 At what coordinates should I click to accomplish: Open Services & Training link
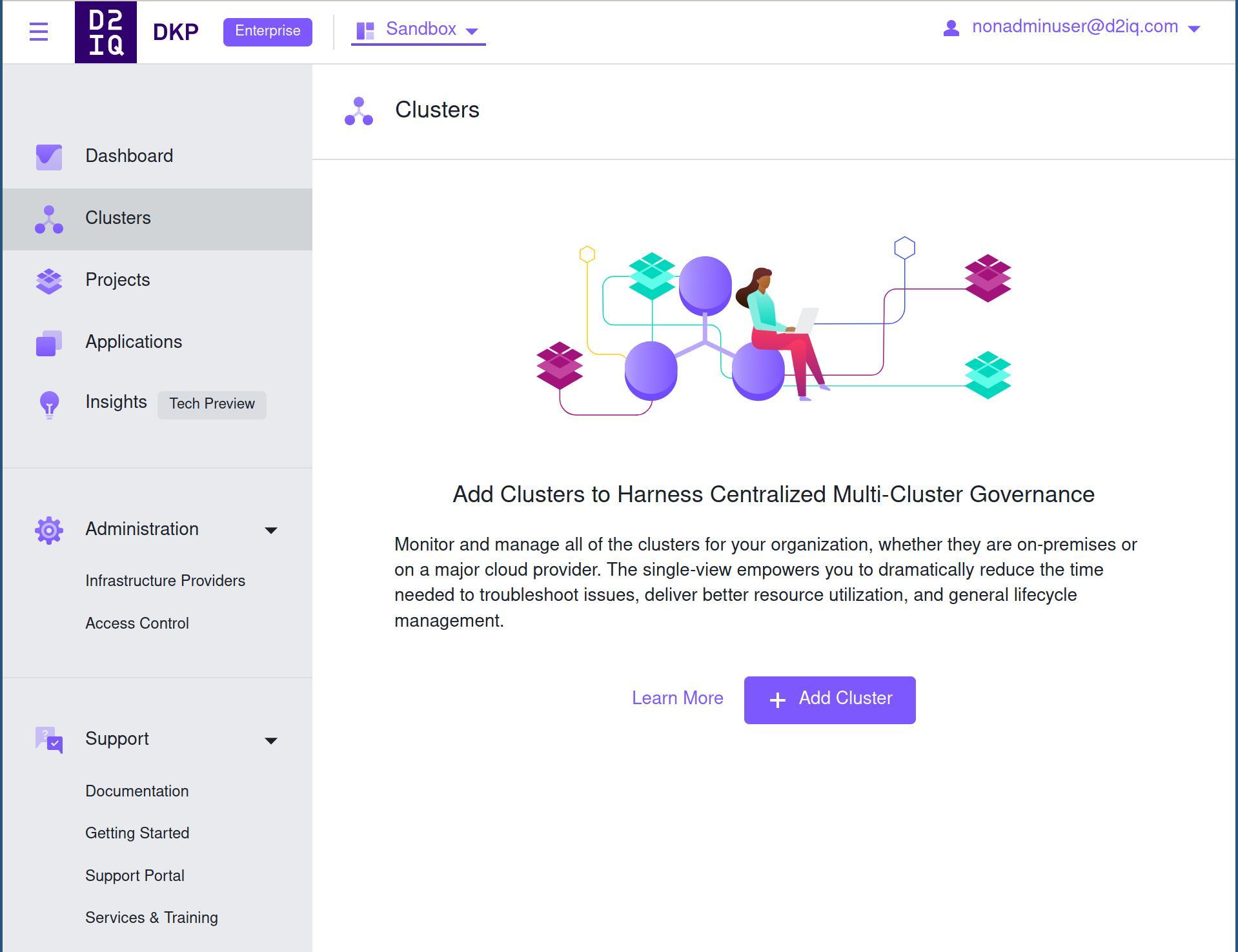152,918
